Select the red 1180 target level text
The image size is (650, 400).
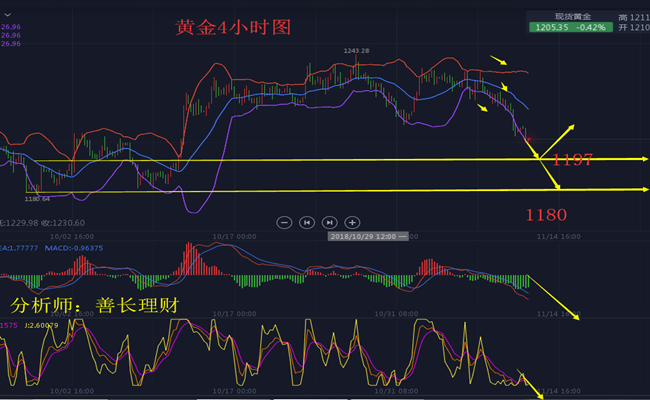coord(547,214)
